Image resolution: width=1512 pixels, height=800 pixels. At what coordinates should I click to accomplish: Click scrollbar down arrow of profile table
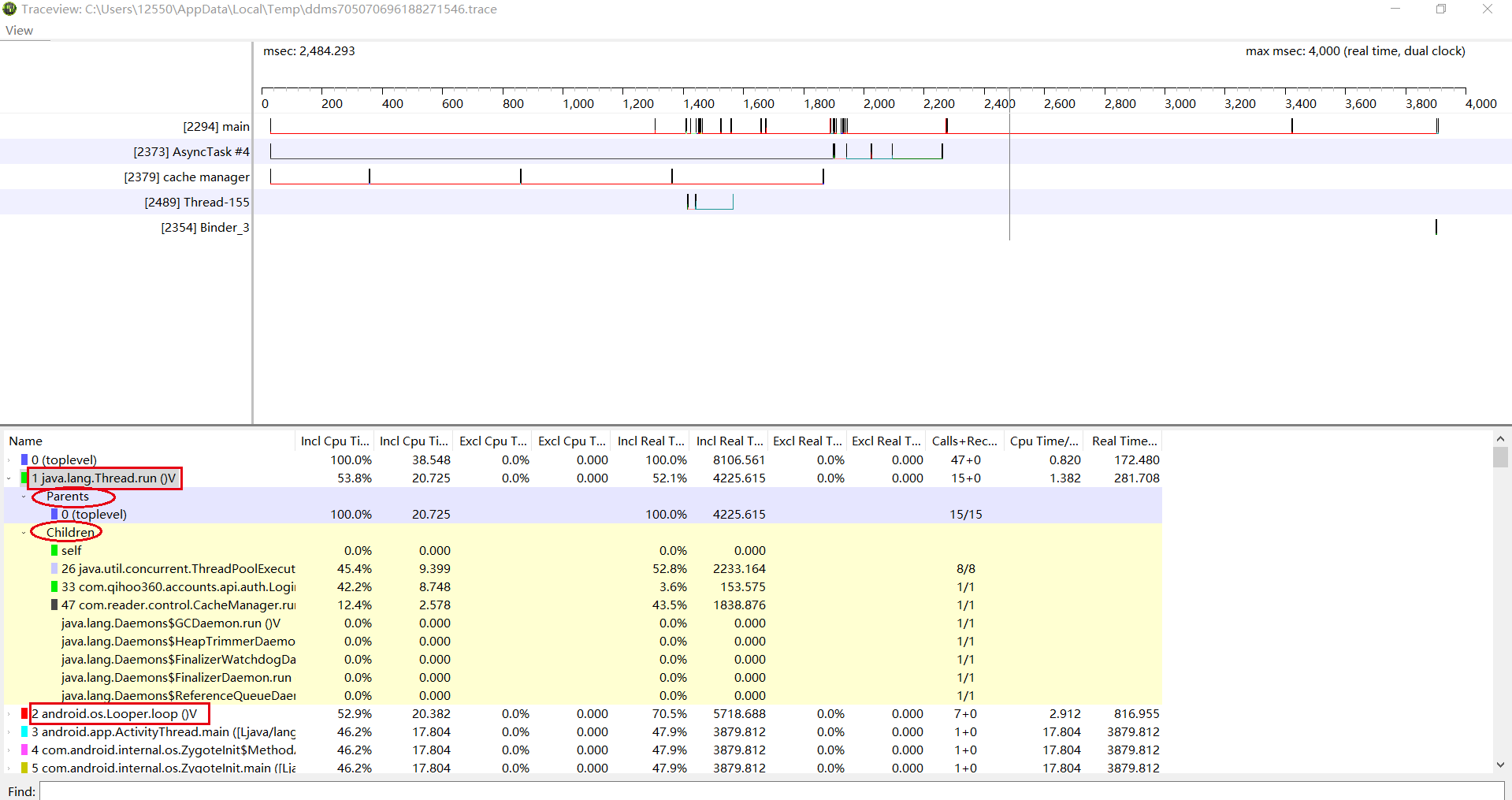click(1500, 765)
